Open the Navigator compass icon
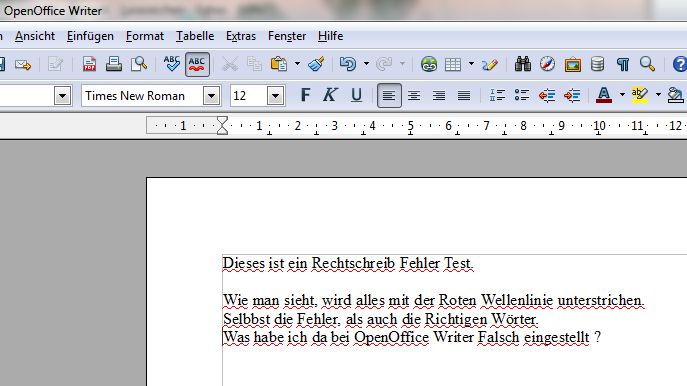The width and height of the screenshot is (687, 386). click(547, 64)
